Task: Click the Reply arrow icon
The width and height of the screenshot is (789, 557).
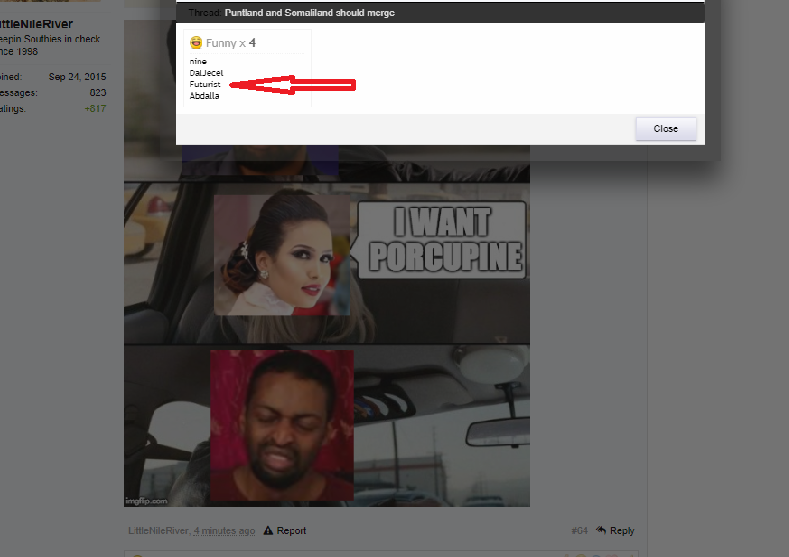Action: [601, 531]
